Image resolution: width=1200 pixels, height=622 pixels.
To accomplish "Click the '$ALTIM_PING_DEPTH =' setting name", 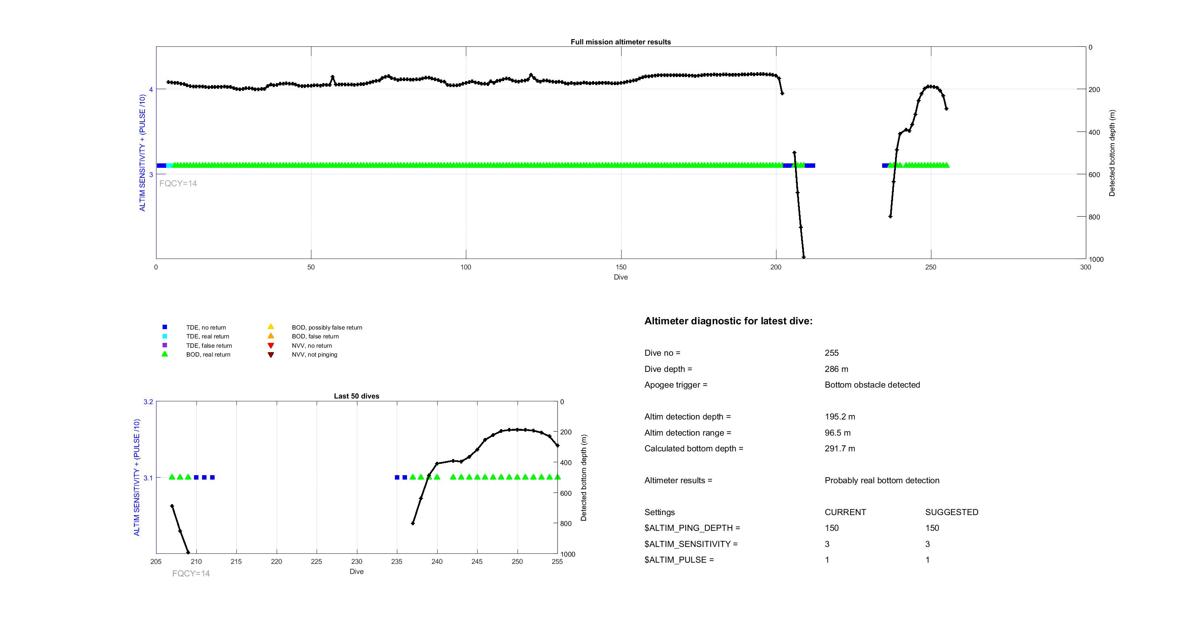I will pyautogui.click(x=693, y=528).
